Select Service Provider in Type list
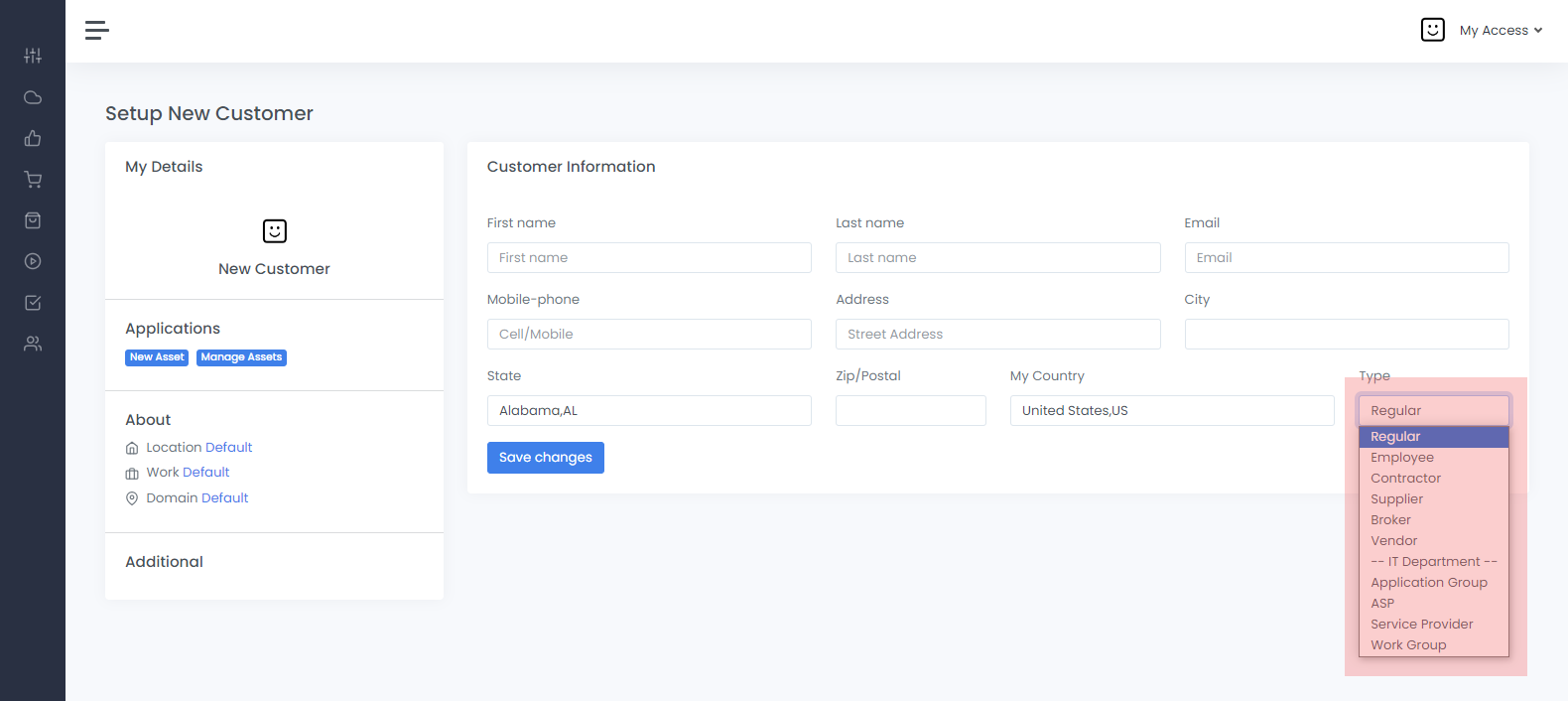1568x701 pixels. point(1421,625)
